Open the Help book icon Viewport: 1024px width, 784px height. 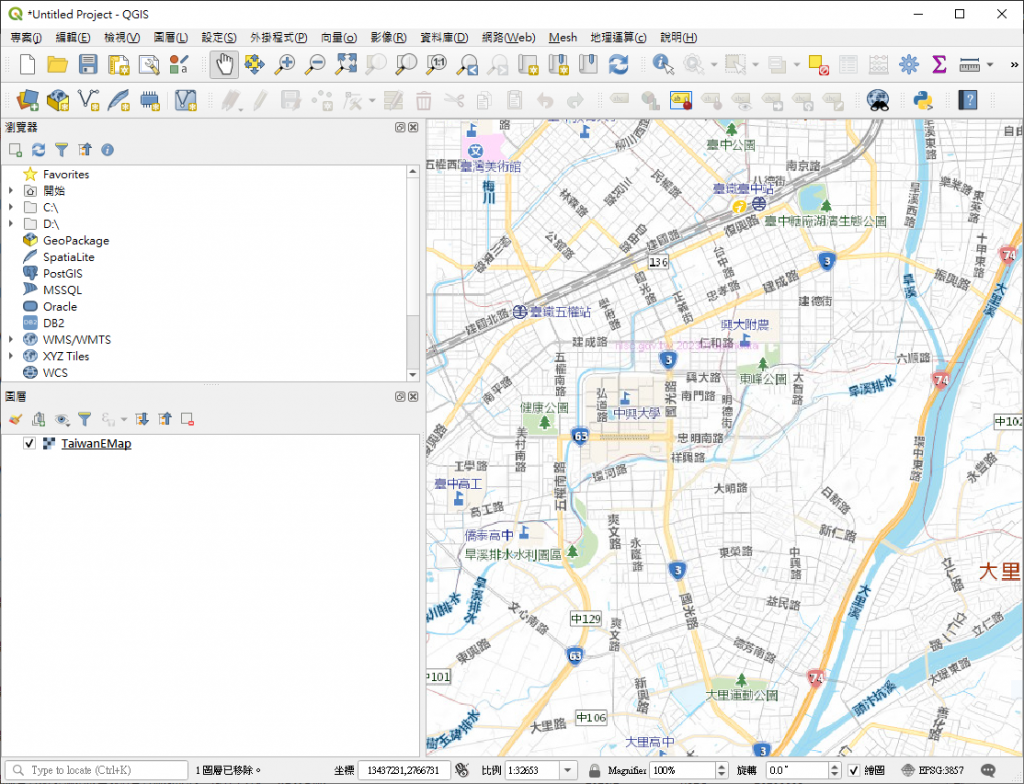coord(968,101)
